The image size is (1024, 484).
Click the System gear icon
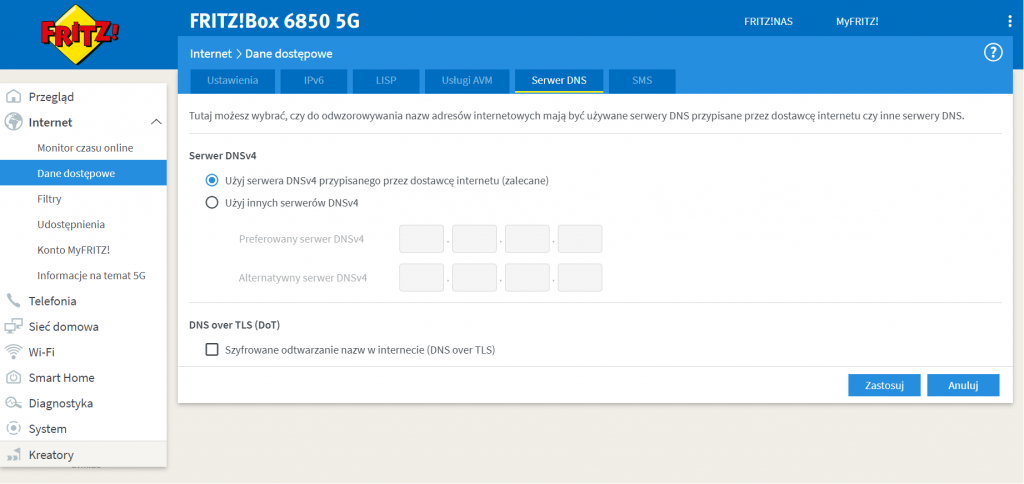point(14,429)
